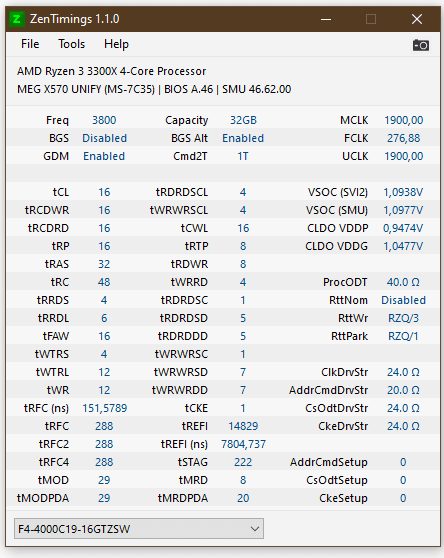444x558 pixels.
Task: Close the ZenTimings window
Action: pyautogui.click(x=417, y=19)
